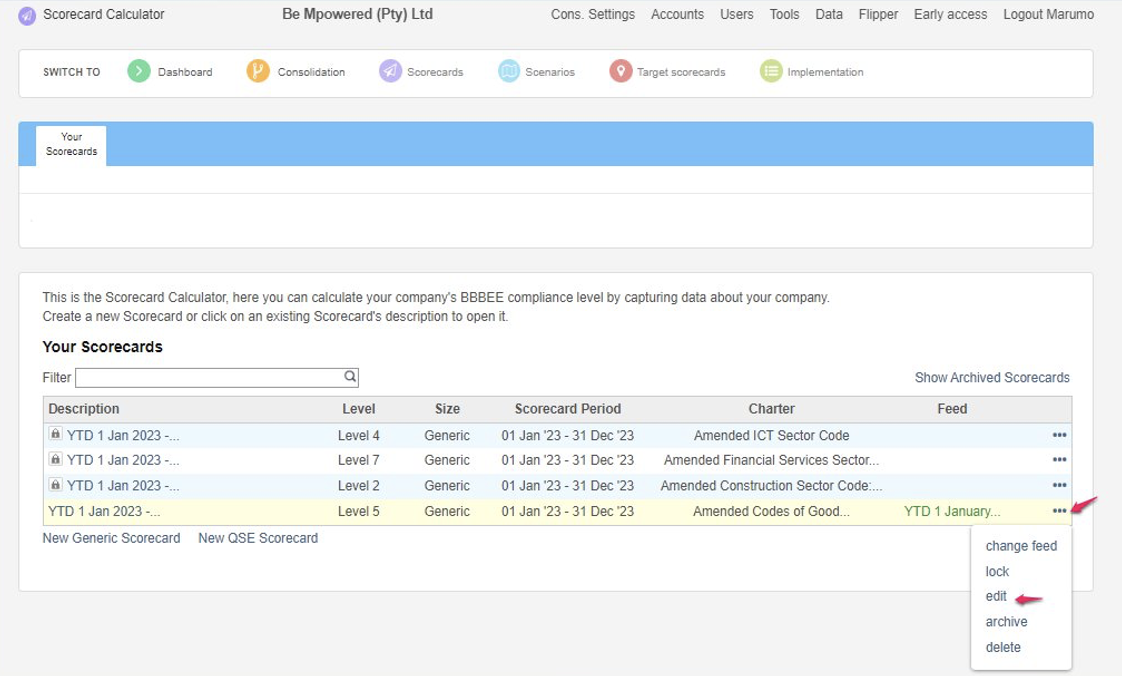Open Early access in top navigation
This screenshot has width=1122, height=676.
[x=950, y=14]
